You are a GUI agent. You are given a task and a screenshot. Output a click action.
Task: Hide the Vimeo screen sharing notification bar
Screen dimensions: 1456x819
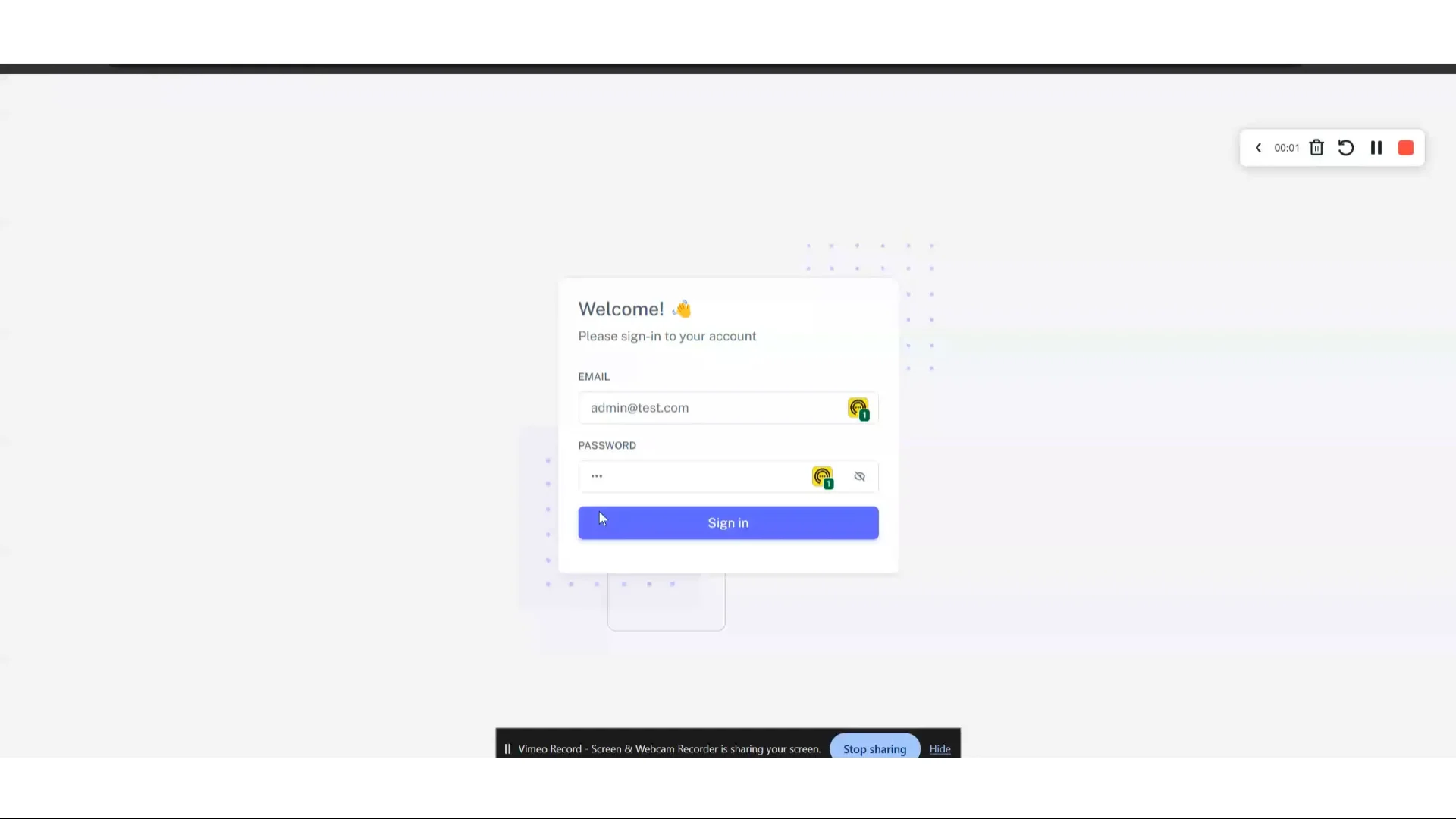(939, 748)
